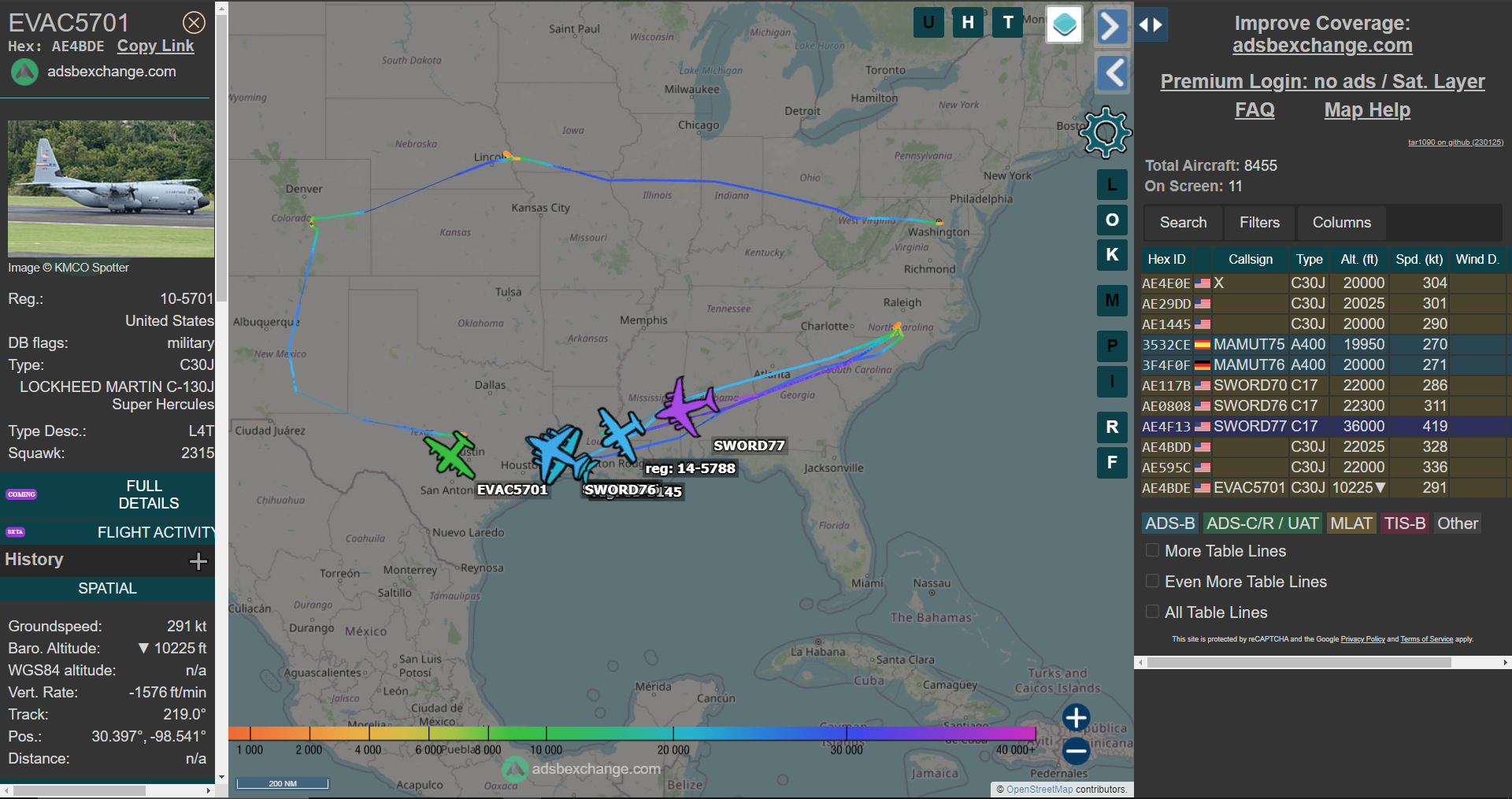Click the R map button
The width and height of the screenshot is (1512, 799).
click(x=1112, y=427)
